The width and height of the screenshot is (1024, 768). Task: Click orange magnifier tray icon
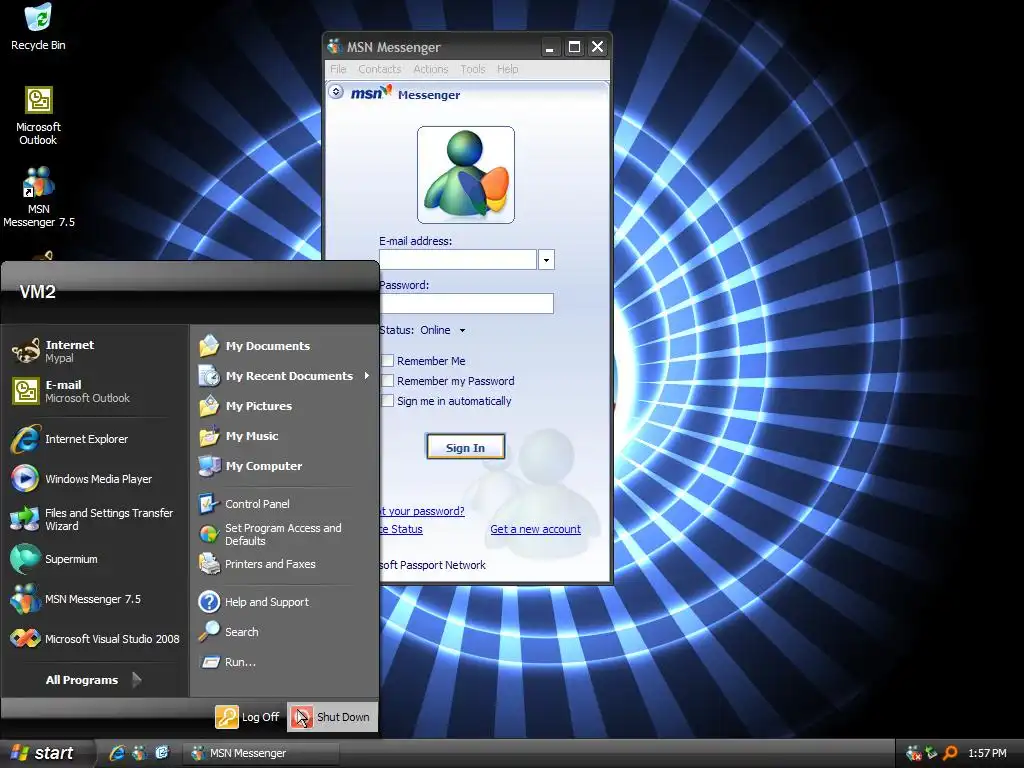[951, 753]
